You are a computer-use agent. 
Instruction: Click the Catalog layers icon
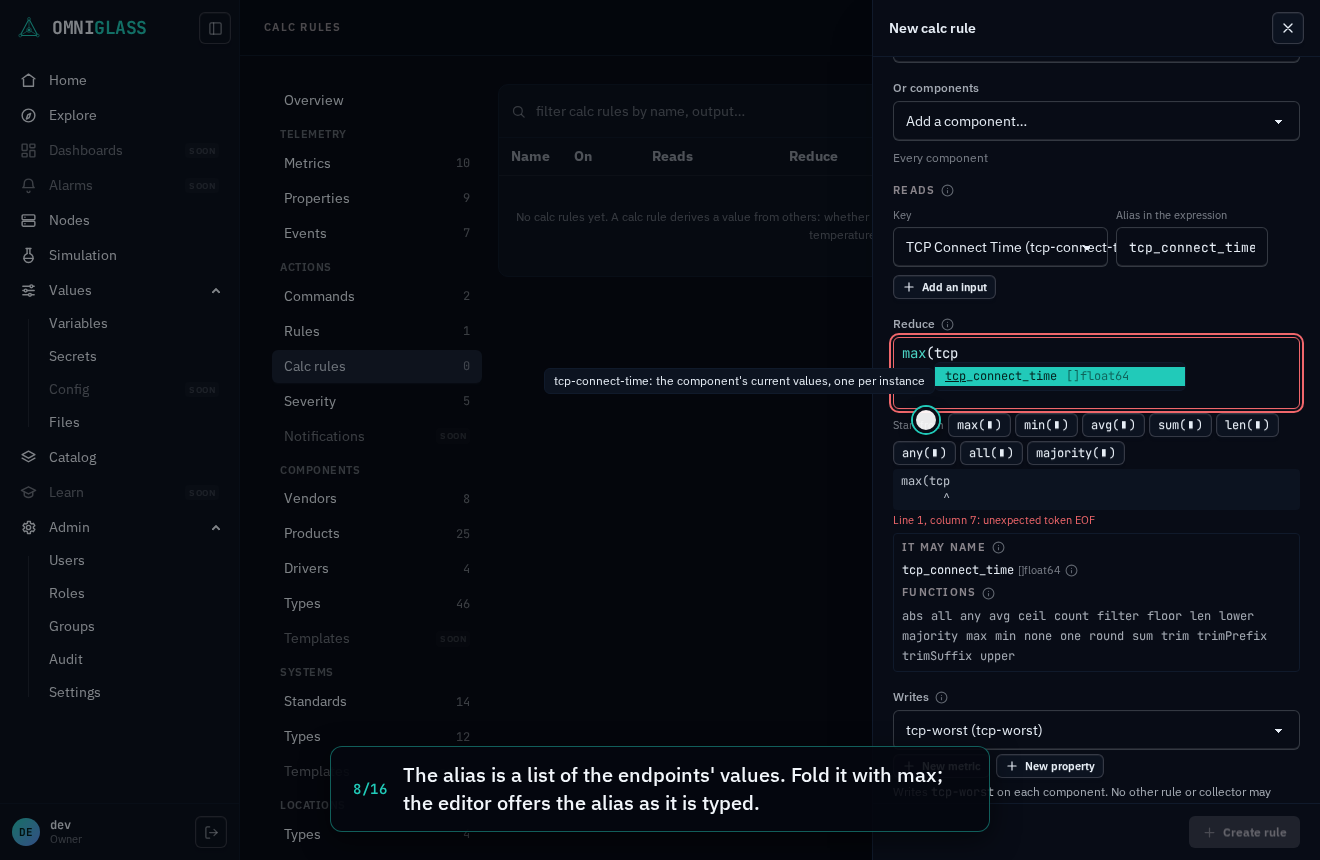click(x=29, y=457)
